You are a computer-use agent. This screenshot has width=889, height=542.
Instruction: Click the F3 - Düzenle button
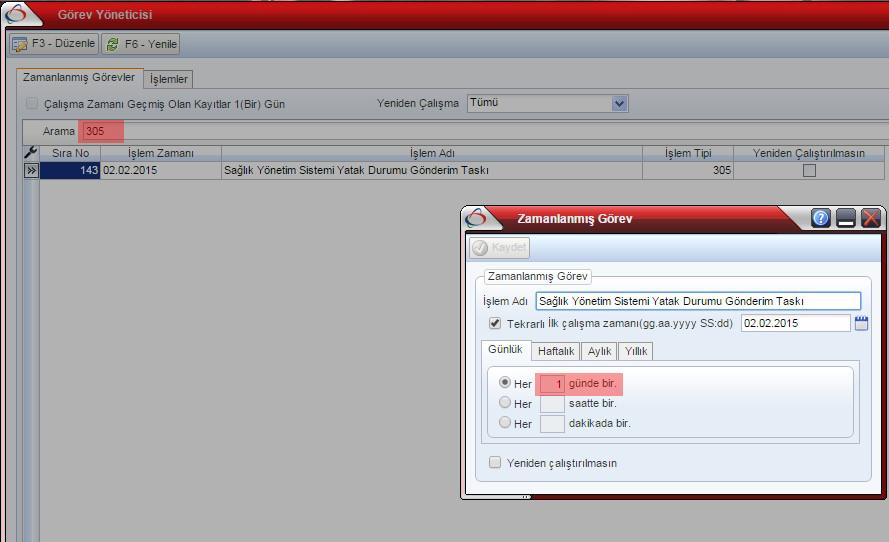point(54,44)
